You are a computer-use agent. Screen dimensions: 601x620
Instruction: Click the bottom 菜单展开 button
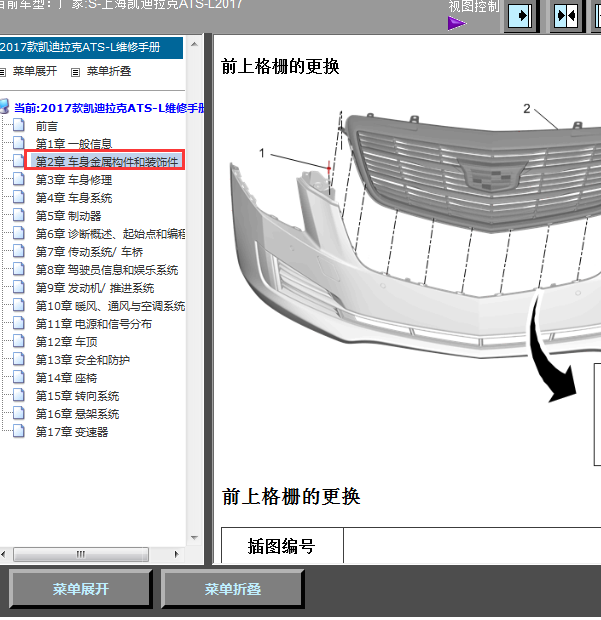[81, 589]
